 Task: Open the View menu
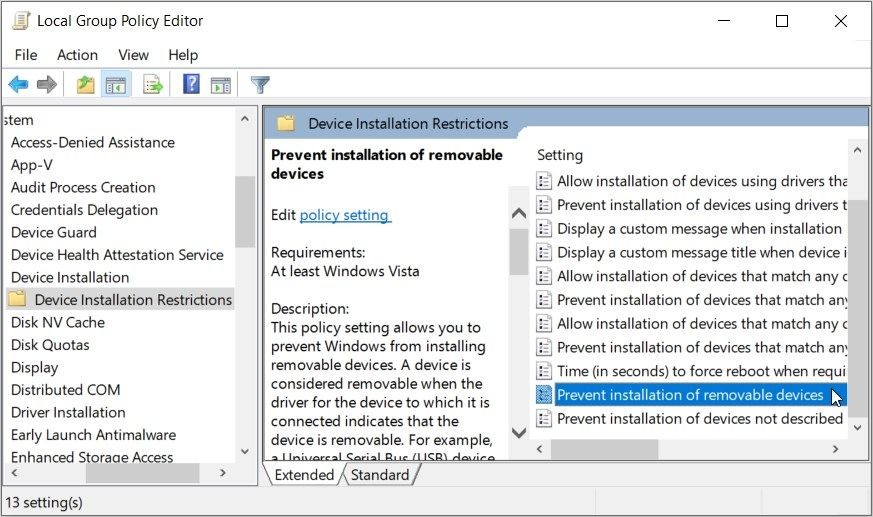tap(133, 55)
